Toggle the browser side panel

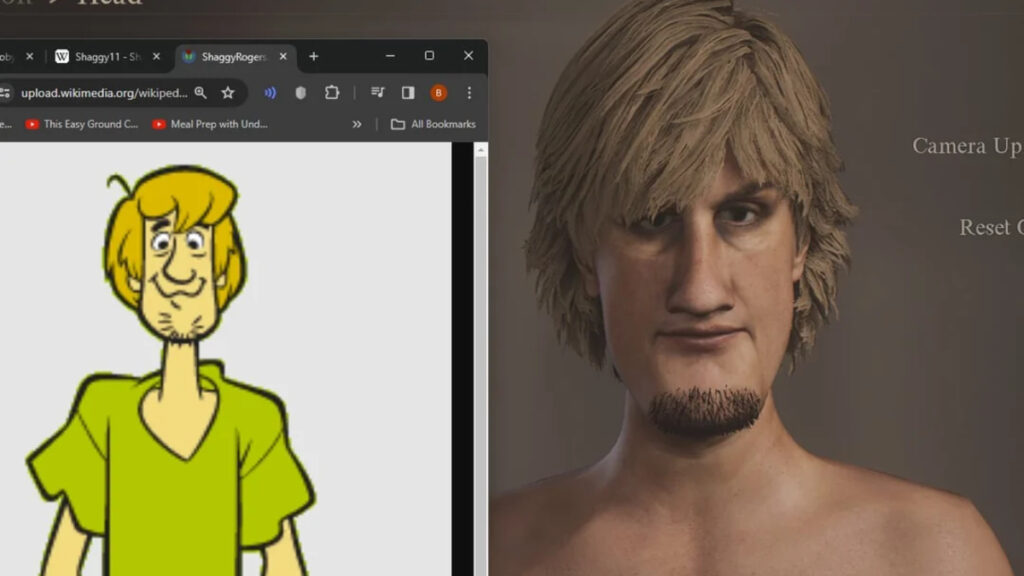pyautogui.click(x=407, y=93)
